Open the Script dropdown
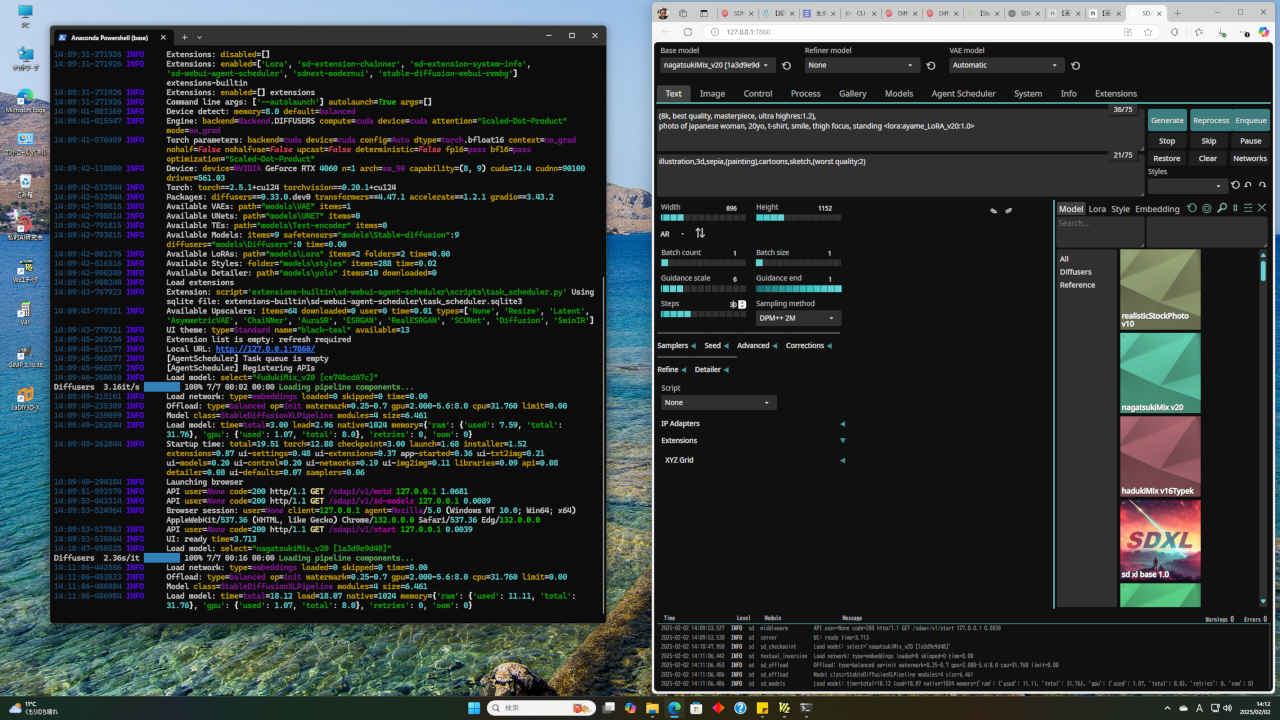 [x=718, y=402]
